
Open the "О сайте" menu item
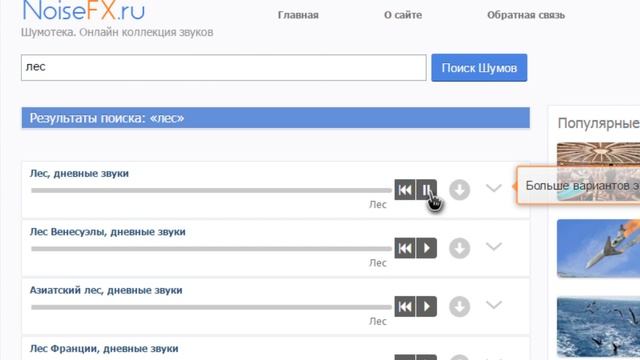tap(403, 15)
